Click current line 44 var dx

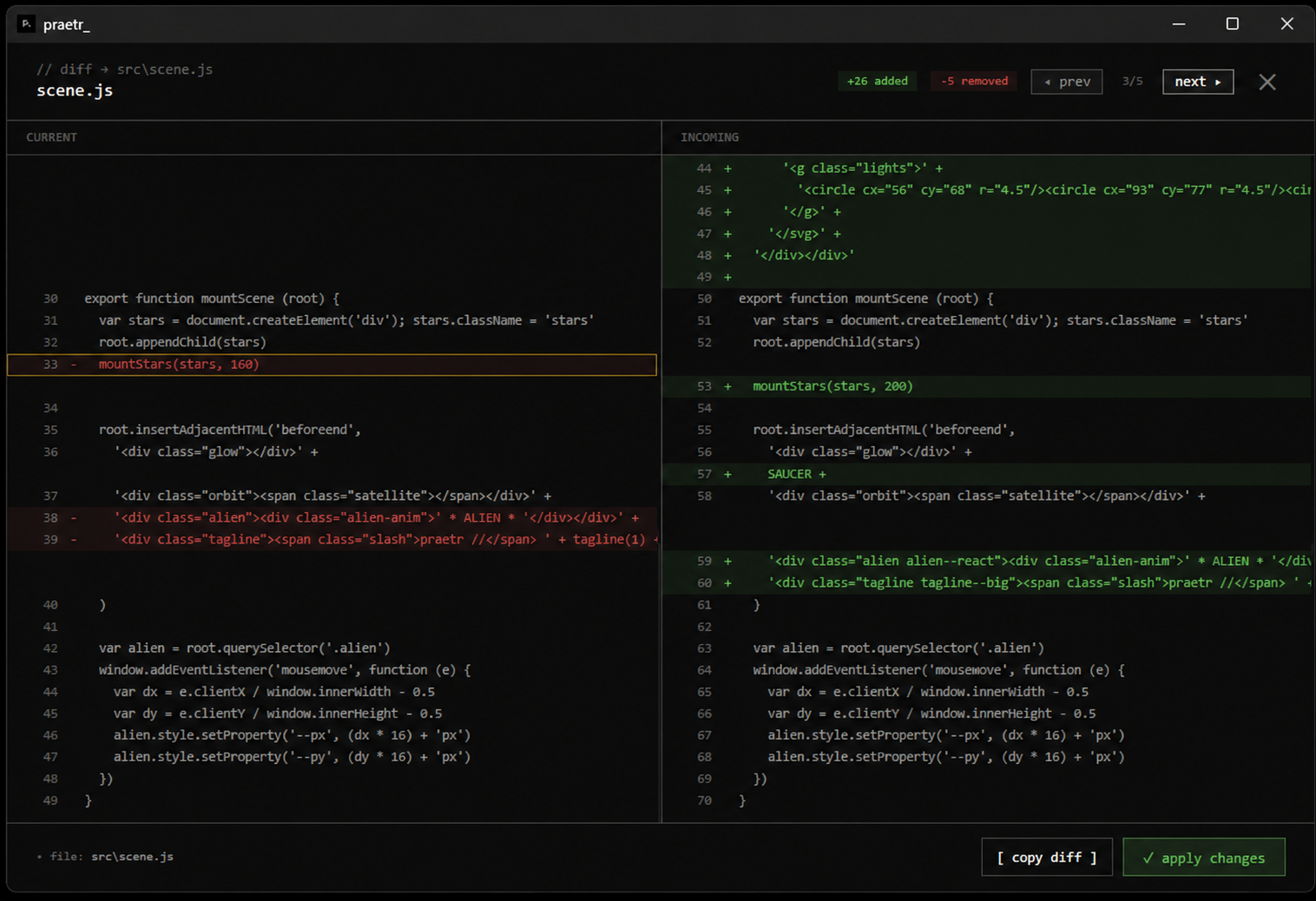332,692
